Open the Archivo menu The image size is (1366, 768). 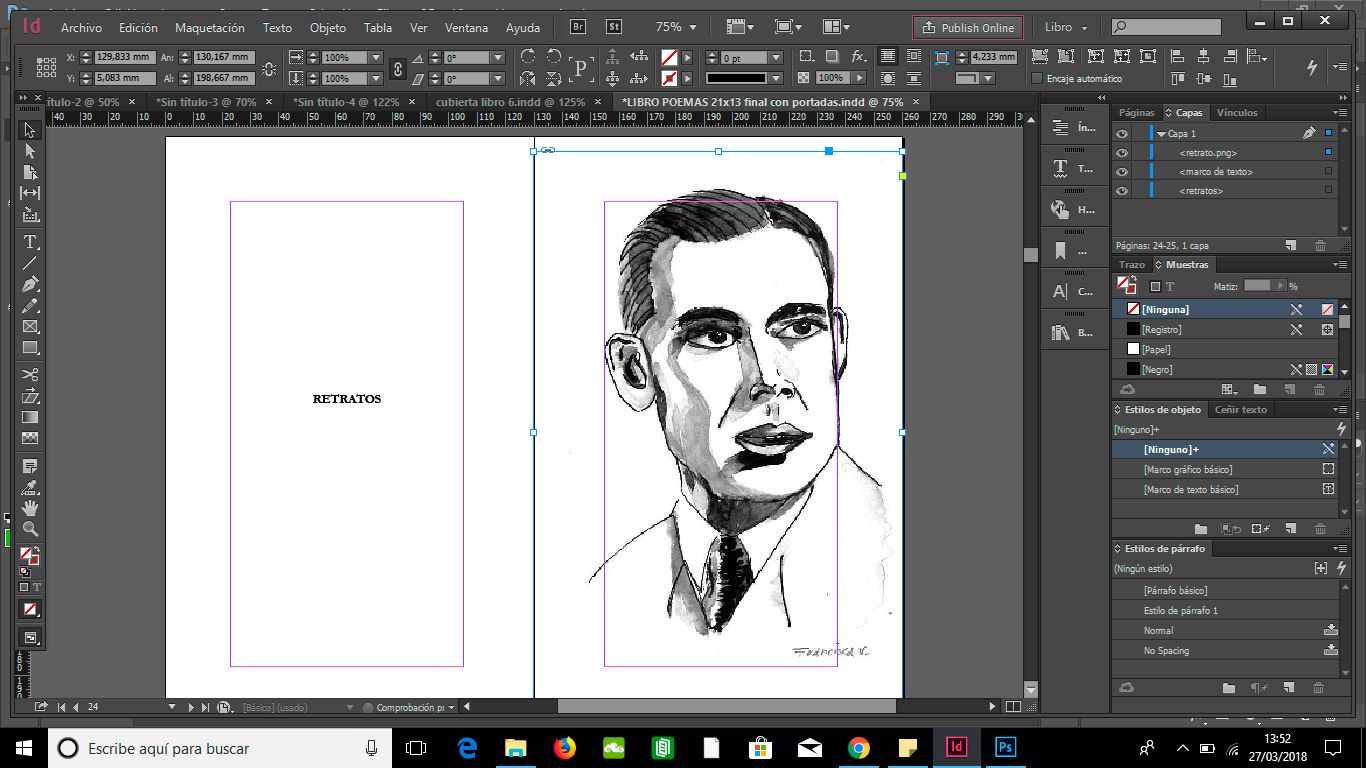pos(81,28)
